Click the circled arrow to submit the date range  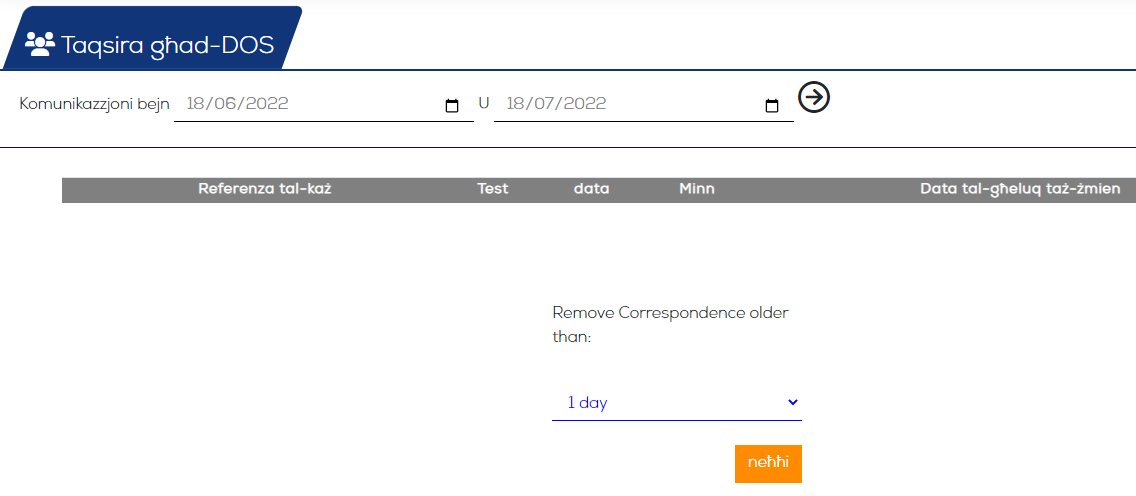pos(814,97)
